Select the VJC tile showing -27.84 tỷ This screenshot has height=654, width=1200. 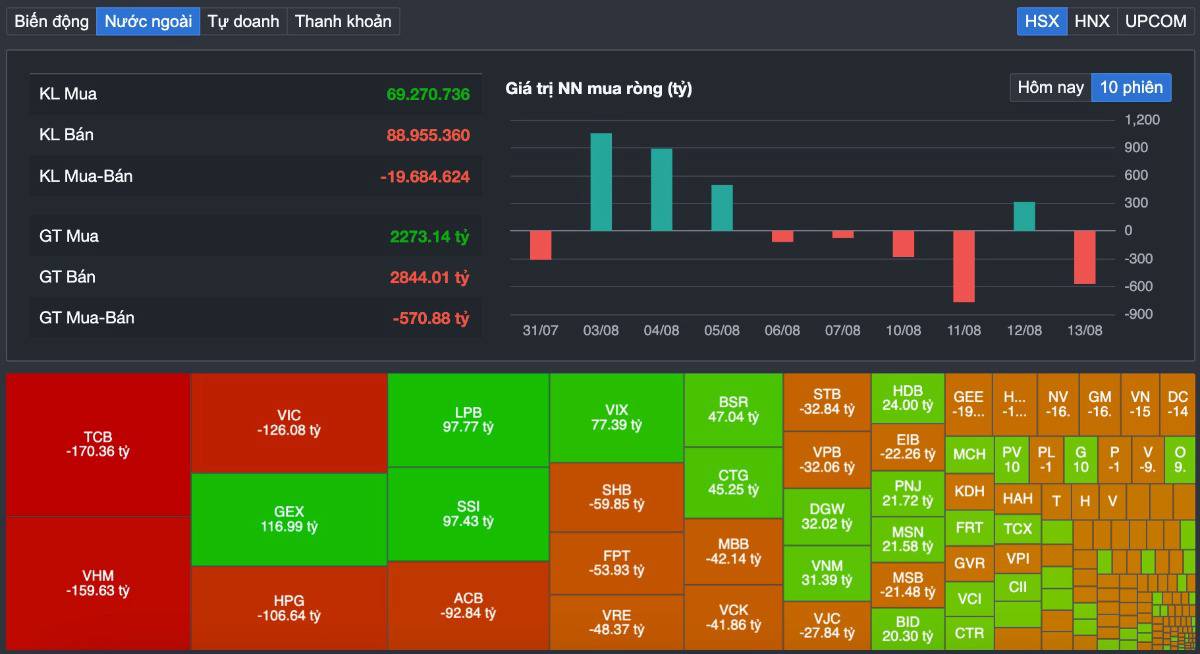click(x=827, y=625)
